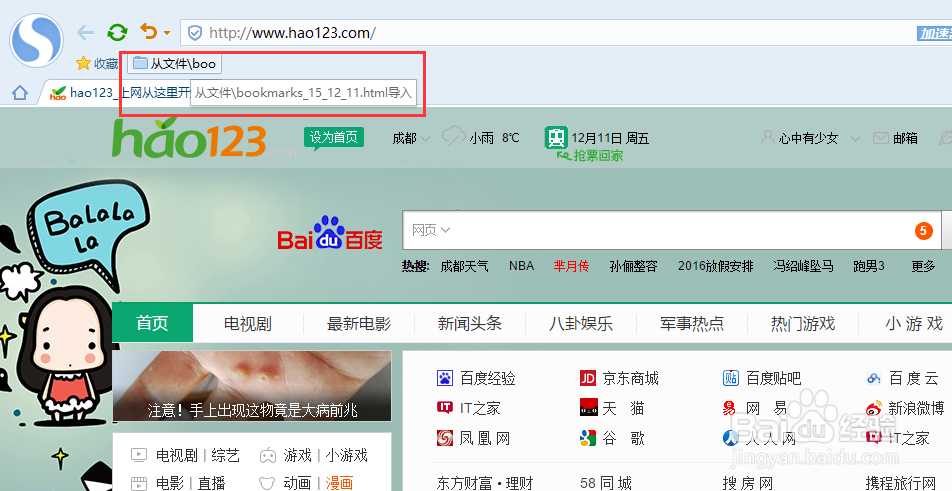The width and height of the screenshot is (952, 491).
Task: Select the 新闻头条 navigation tab
Action: pos(470,323)
